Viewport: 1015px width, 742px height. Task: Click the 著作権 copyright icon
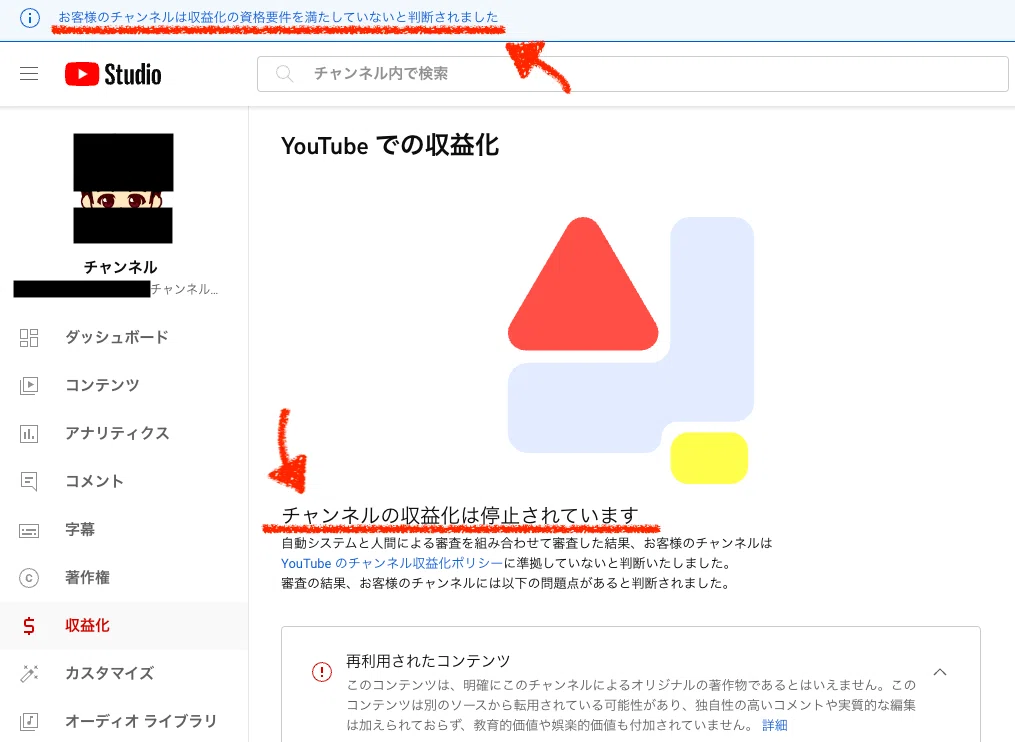tap(29, 578)
